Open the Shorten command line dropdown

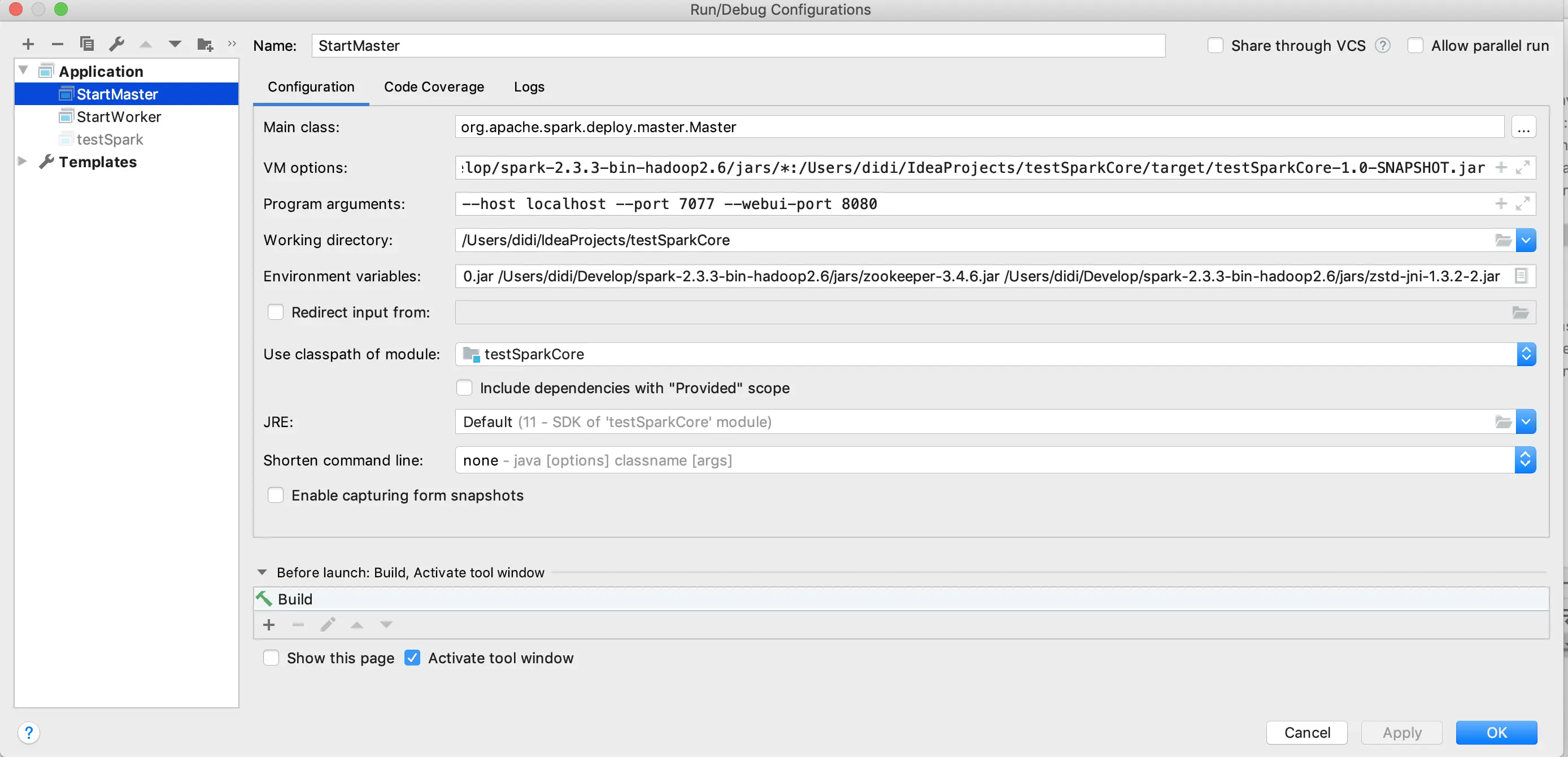point(1526,460)
